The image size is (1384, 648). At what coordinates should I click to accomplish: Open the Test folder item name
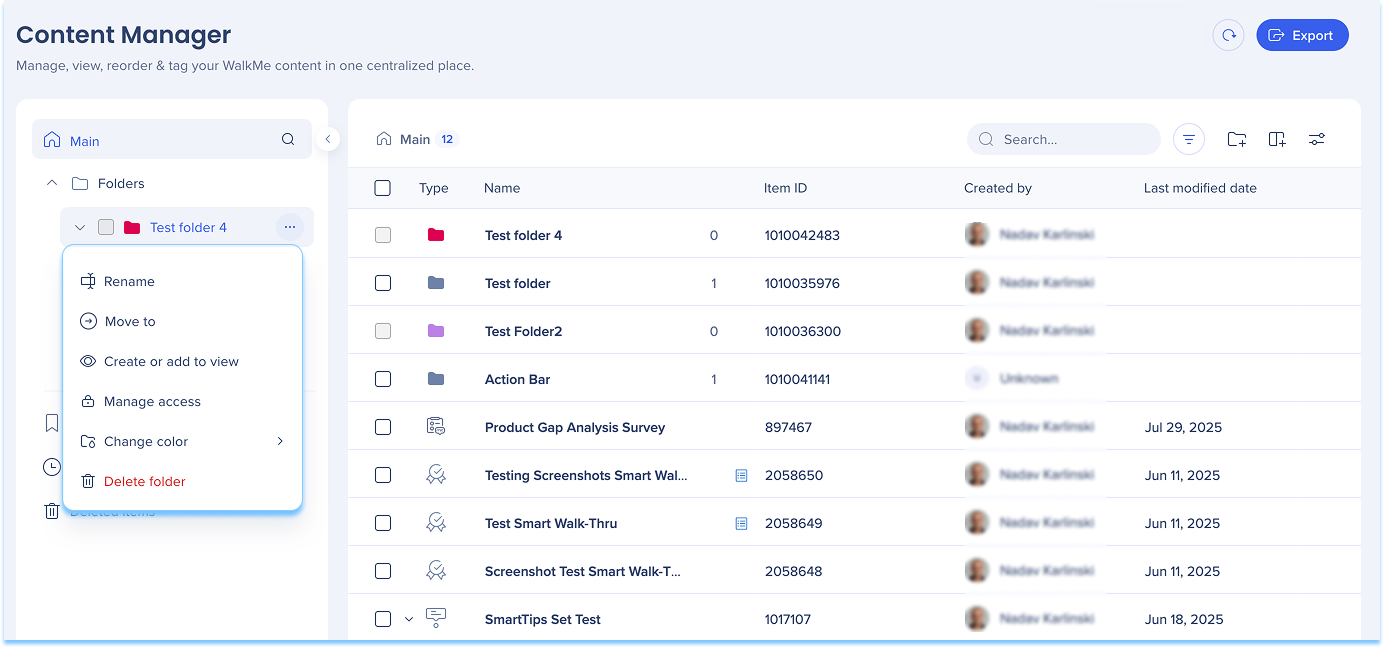pyautogui.click(x=517, y=283)
